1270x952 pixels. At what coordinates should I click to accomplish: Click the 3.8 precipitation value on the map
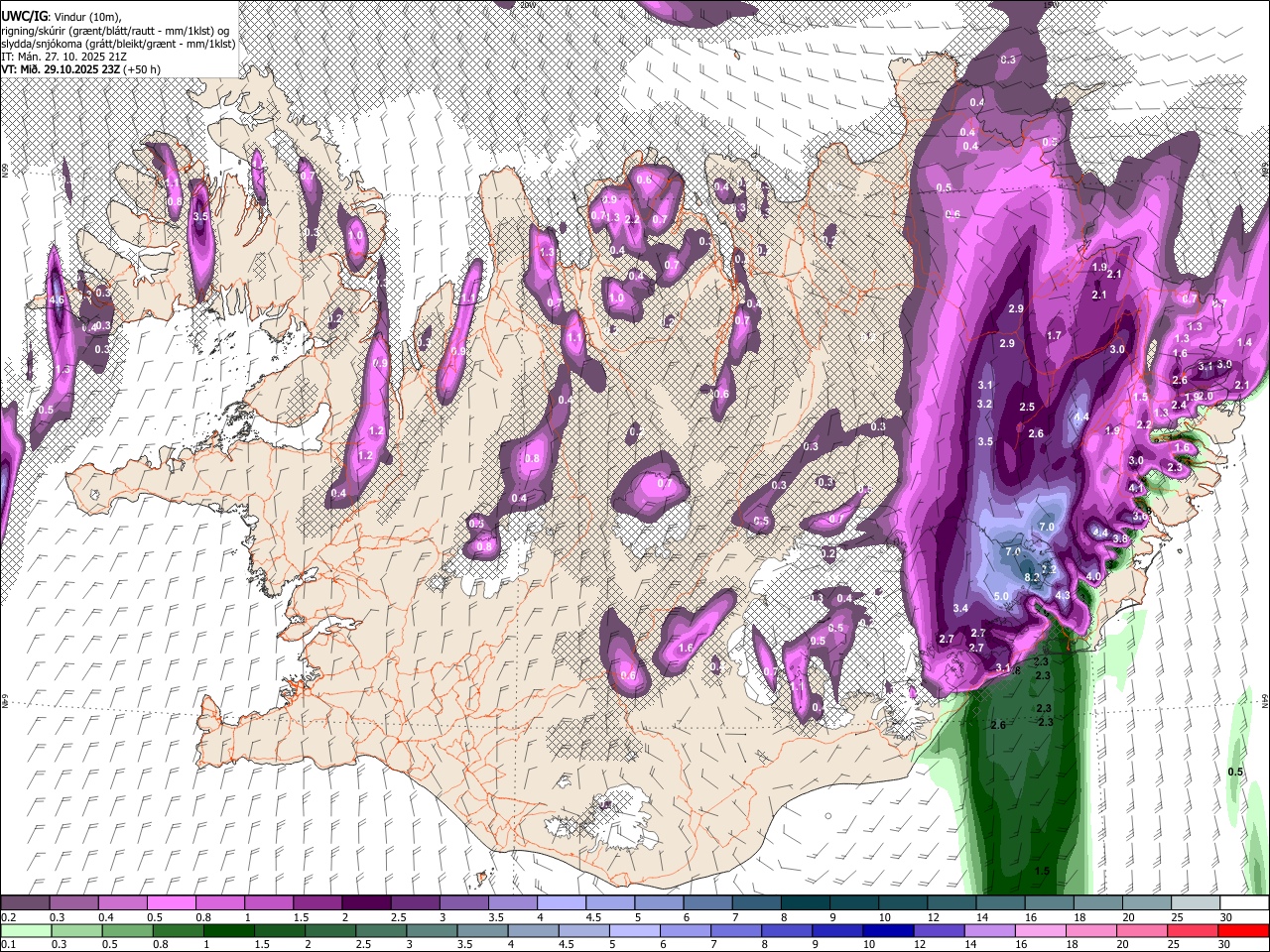(x=1119, y=538)
